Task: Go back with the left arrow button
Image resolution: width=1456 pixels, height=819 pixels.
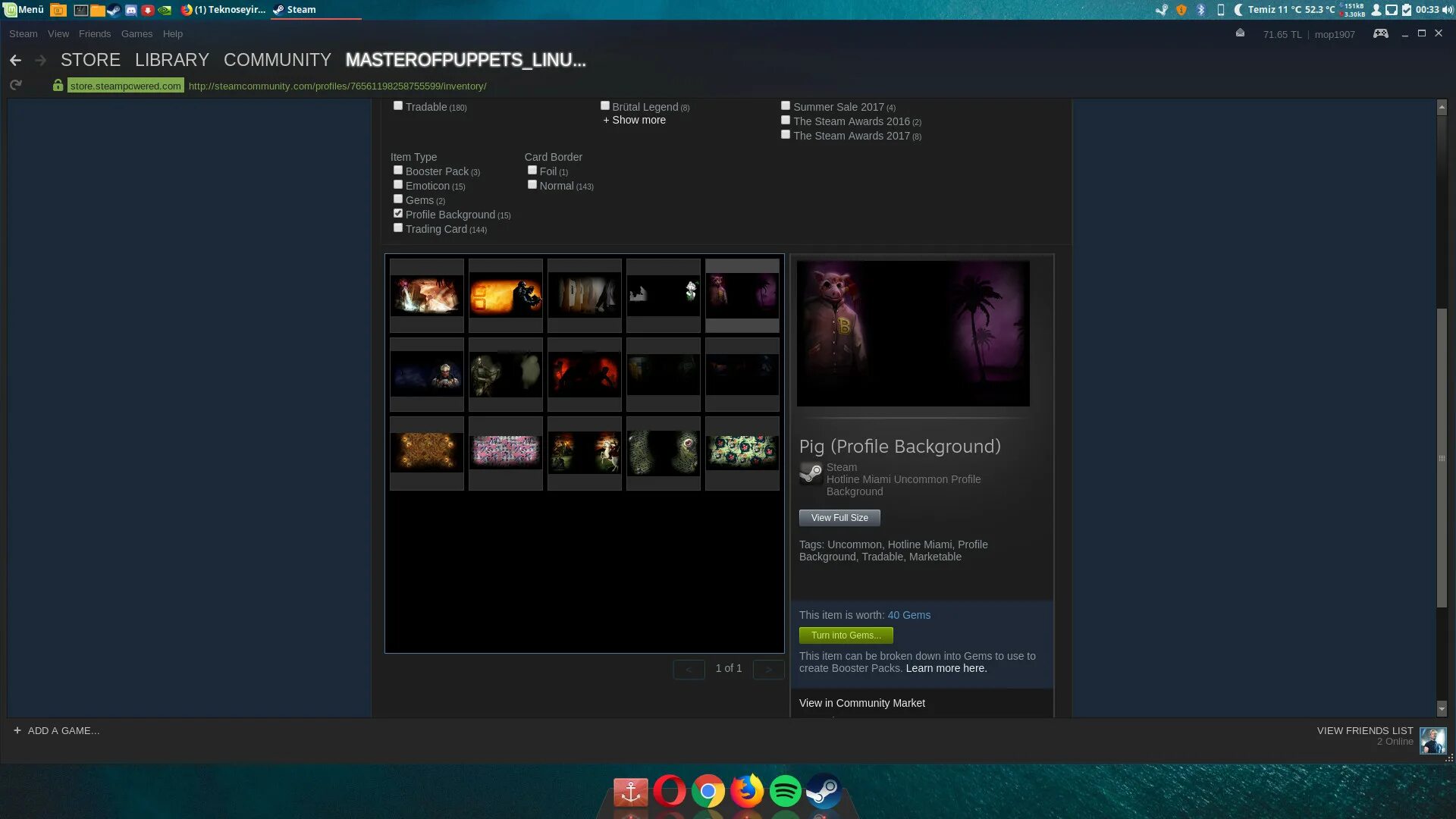Action: pos(15,60)
